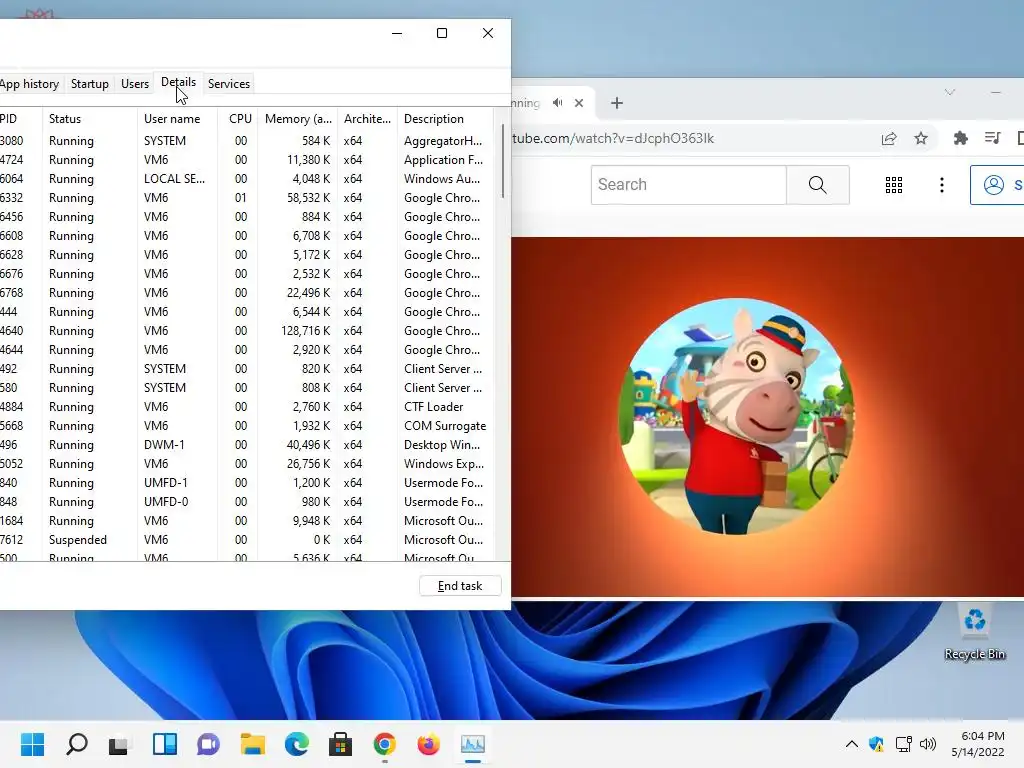Open the clock and date in the tray
The width and height of the screenshot is (1024, 768).
pyautogui.click(x=978, y=744)
